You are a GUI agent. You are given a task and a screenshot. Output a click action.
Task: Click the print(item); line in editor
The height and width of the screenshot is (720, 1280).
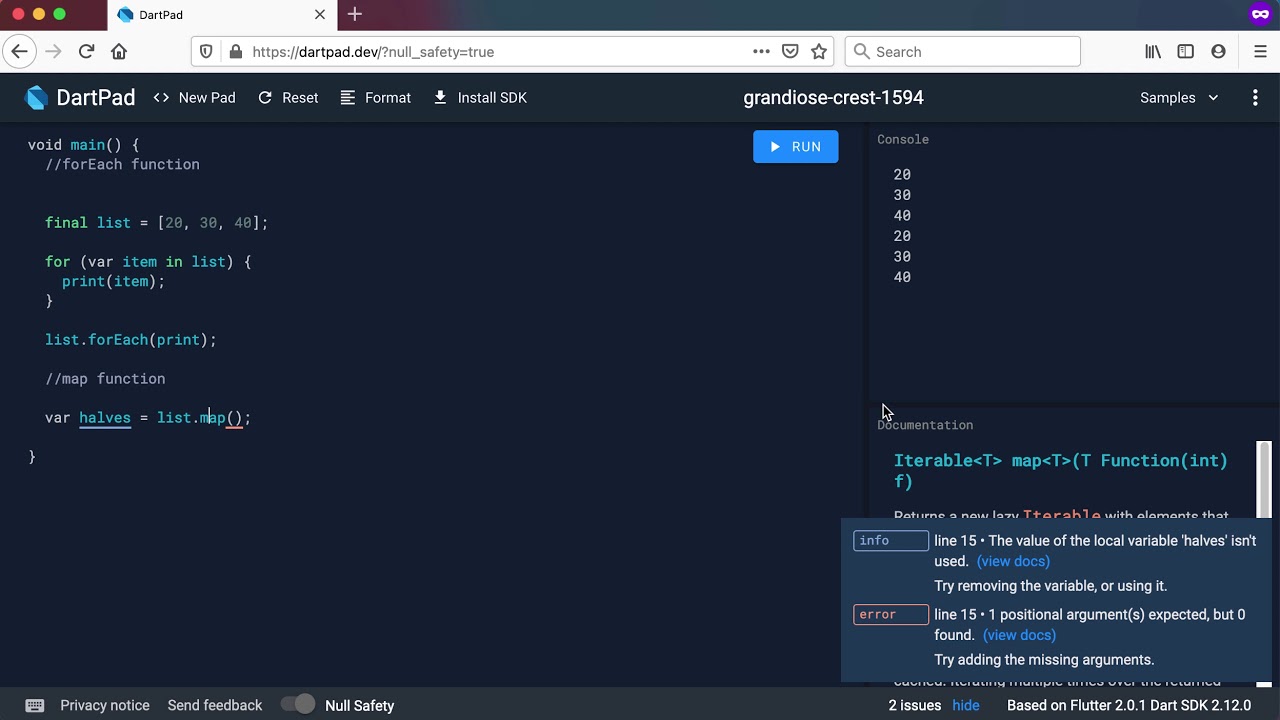pos(113,282)
